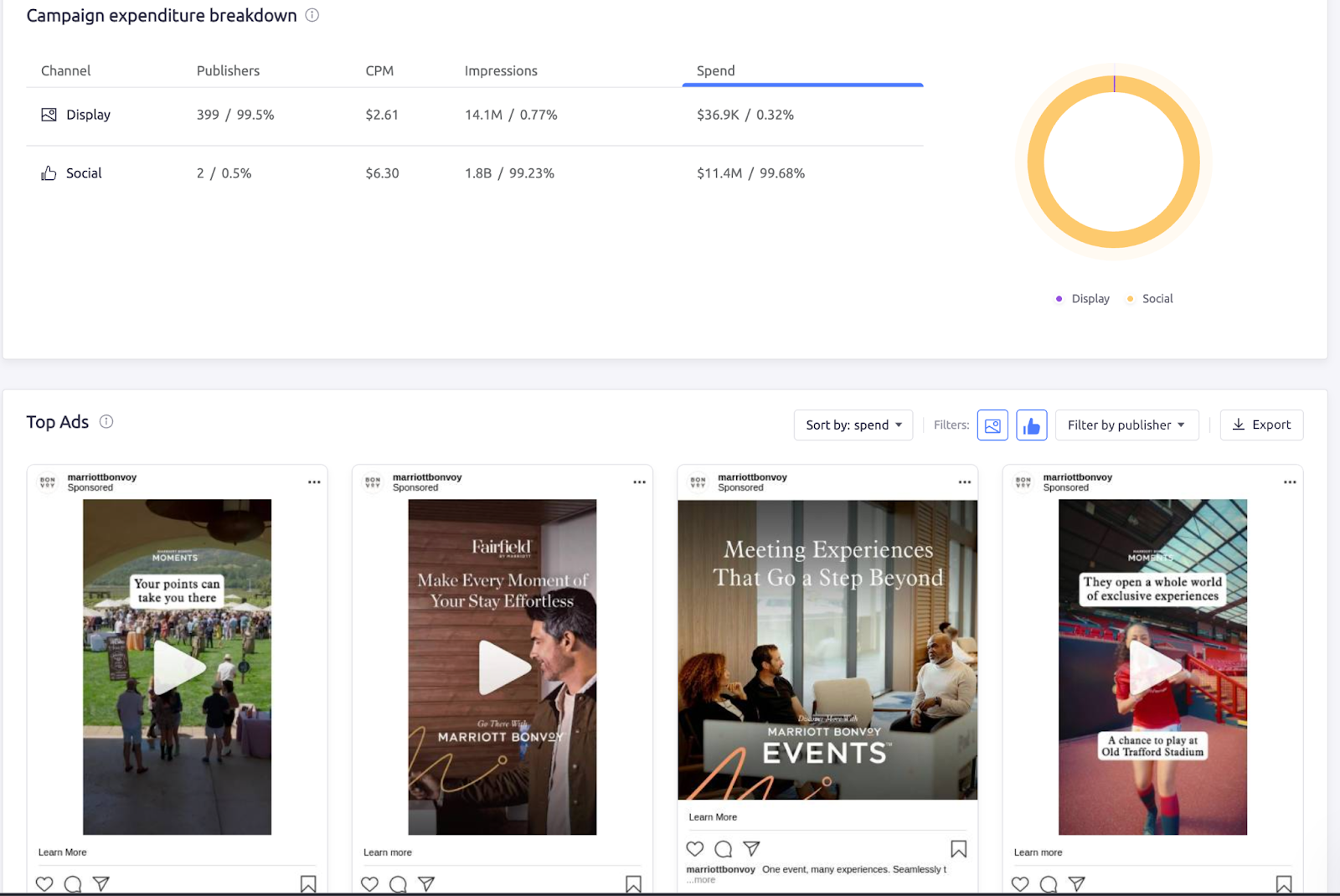Viewport: 1340px width, 896px height.
Task: Expand the truncated caption on the Events ad
Action: (702, 880)
